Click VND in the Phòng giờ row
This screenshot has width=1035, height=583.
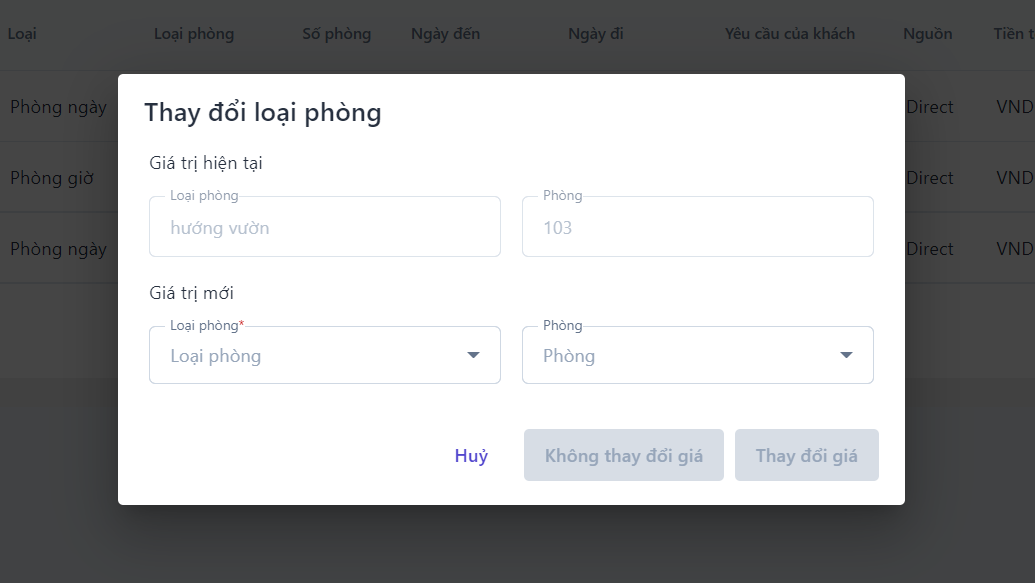tap(1015, 178)
